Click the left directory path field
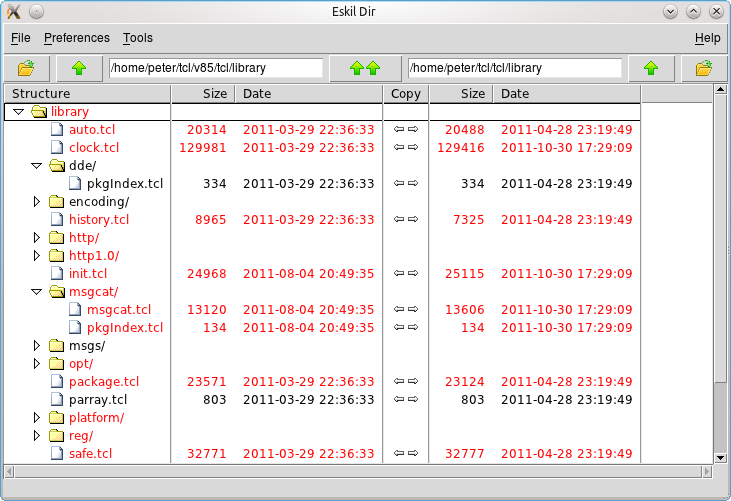 click(x=215, y=68)
